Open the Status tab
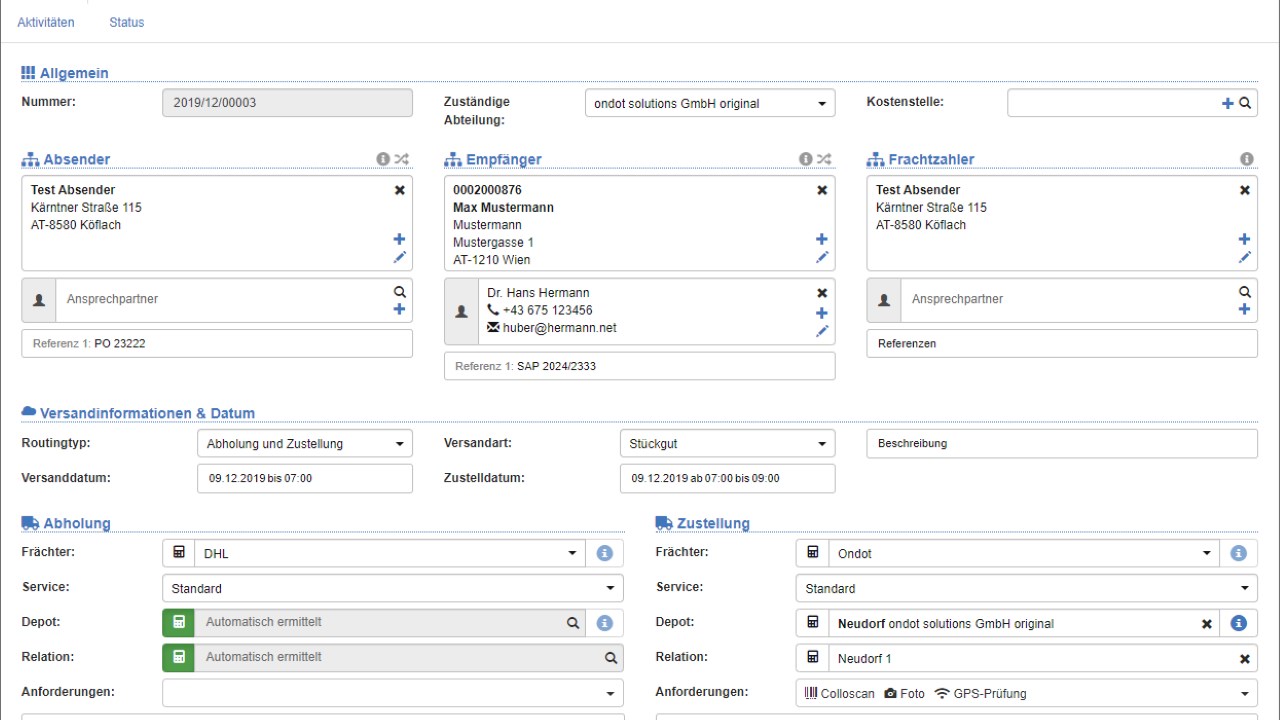The image size is (1280, 720). [127, 22]
